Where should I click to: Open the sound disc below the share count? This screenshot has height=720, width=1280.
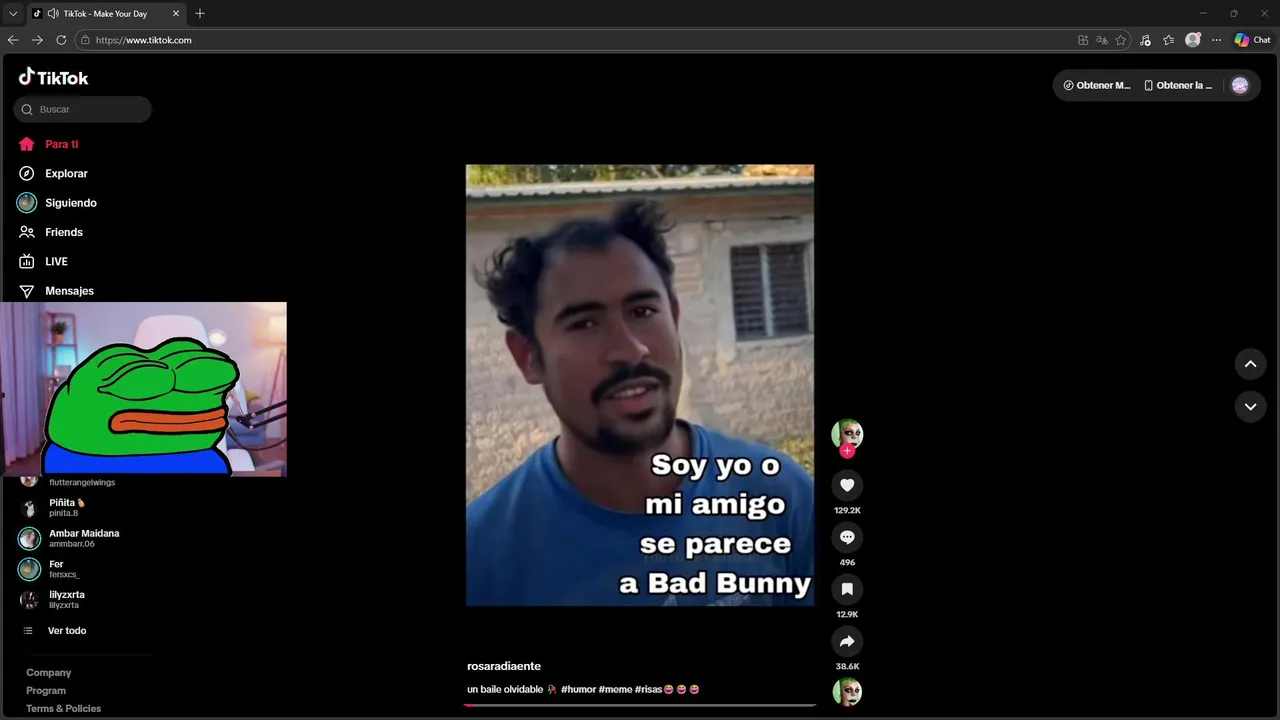pos(847,692)
